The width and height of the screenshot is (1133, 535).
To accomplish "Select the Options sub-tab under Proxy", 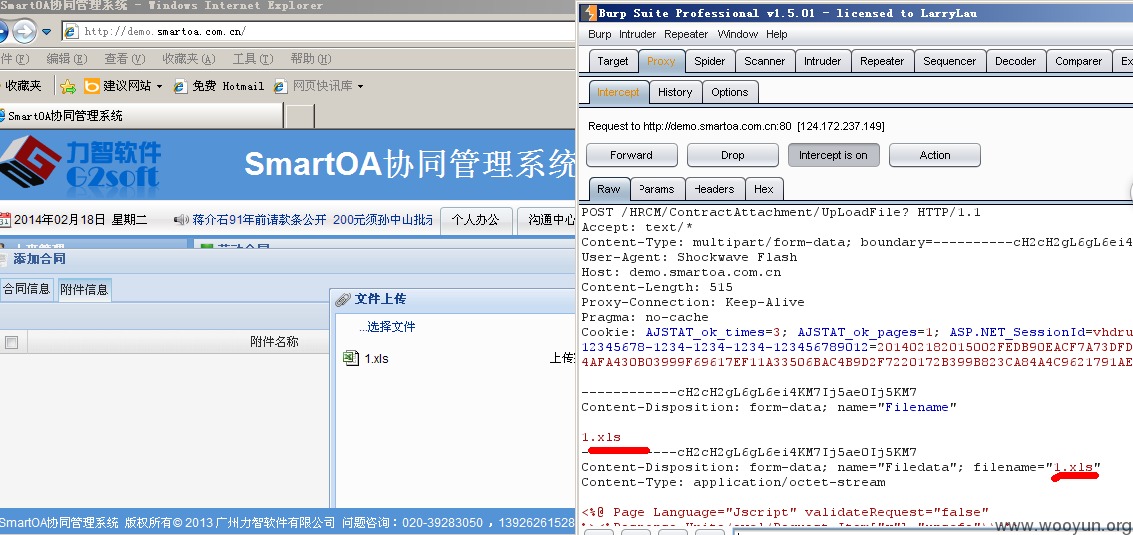I will click(730, 92).
